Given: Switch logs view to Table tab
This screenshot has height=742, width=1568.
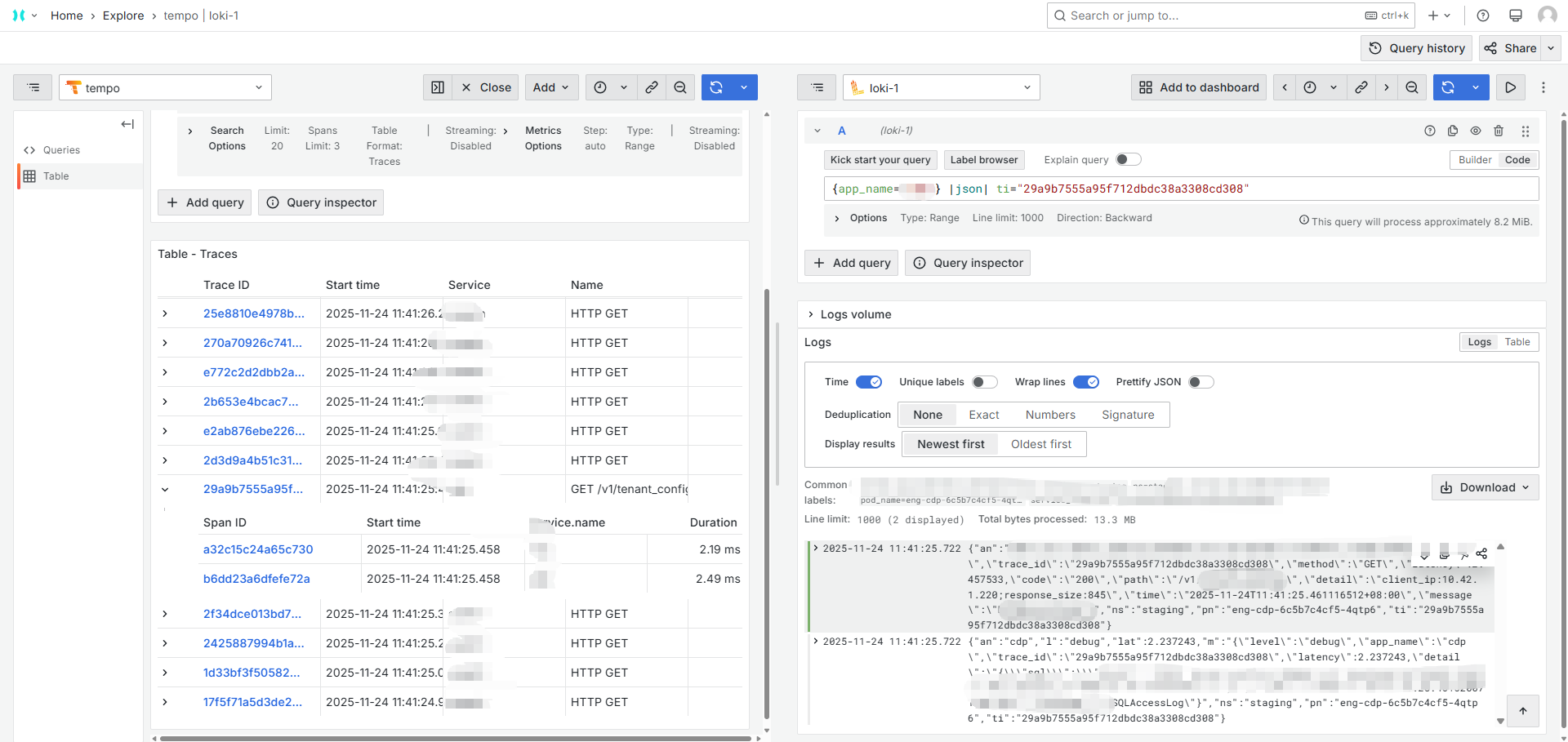Looking at the screenshot, I should pos(1517,342).
